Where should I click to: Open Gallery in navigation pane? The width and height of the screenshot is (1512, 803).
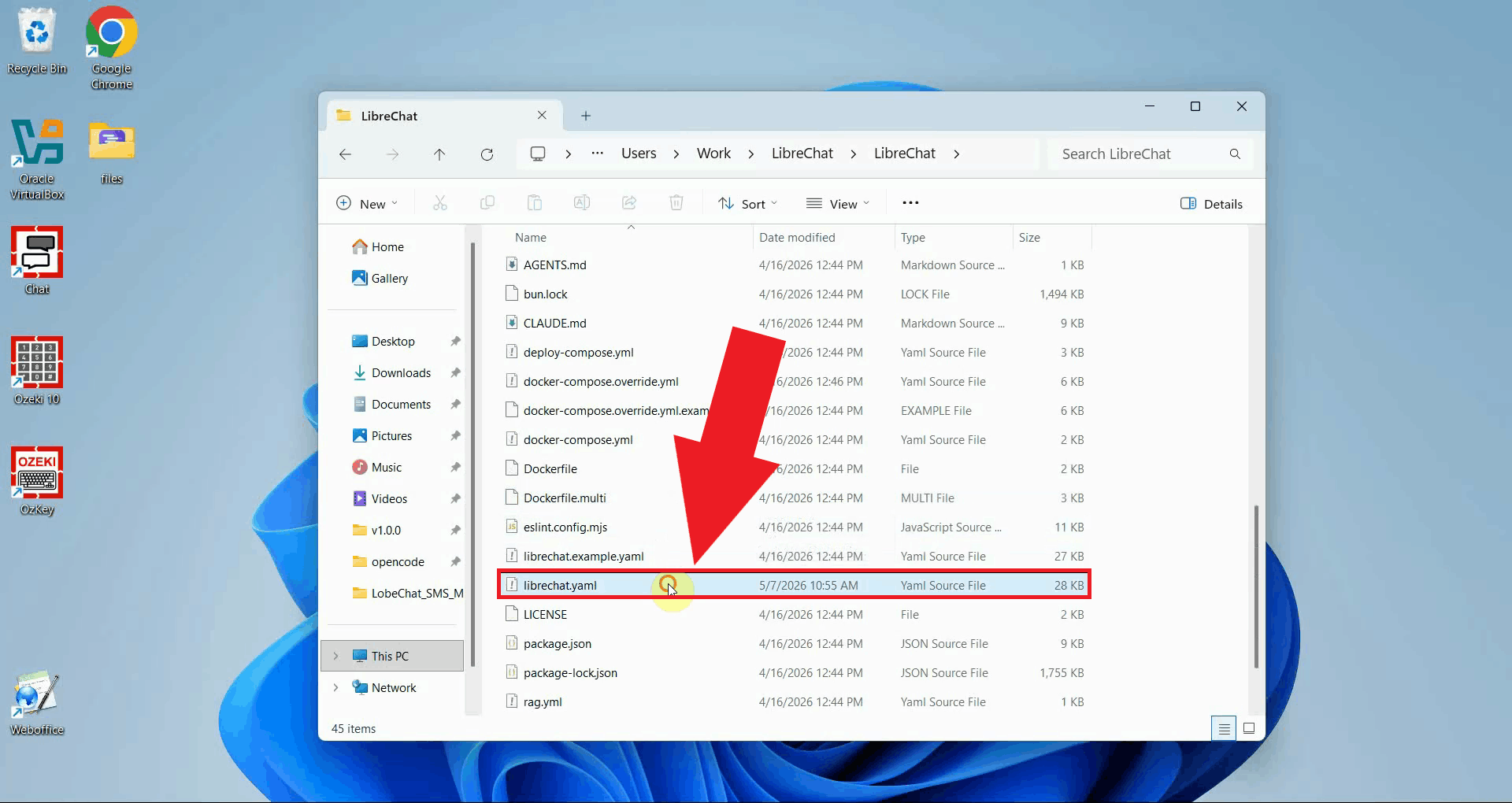380,278
